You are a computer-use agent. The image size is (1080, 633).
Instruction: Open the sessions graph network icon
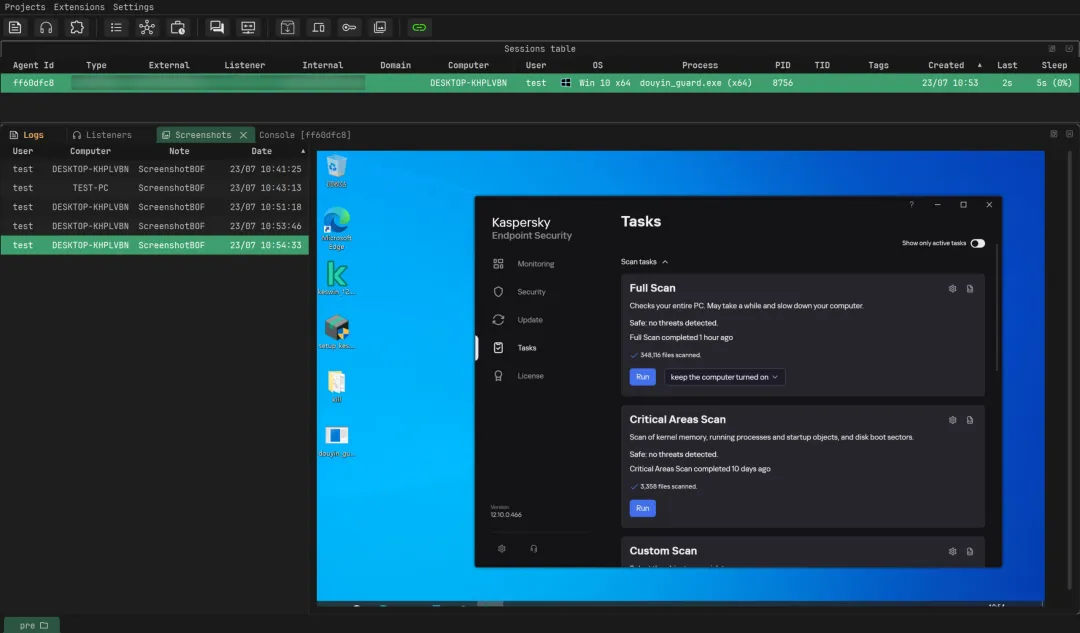point(147,28)
